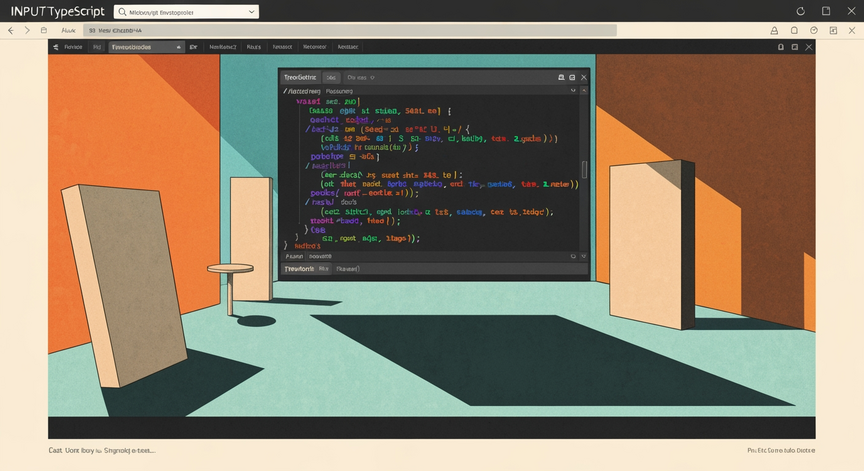Click the small icon right of the toolbar dropdown
The height and width of the screenshot is (471, 864).
(193, 47)
